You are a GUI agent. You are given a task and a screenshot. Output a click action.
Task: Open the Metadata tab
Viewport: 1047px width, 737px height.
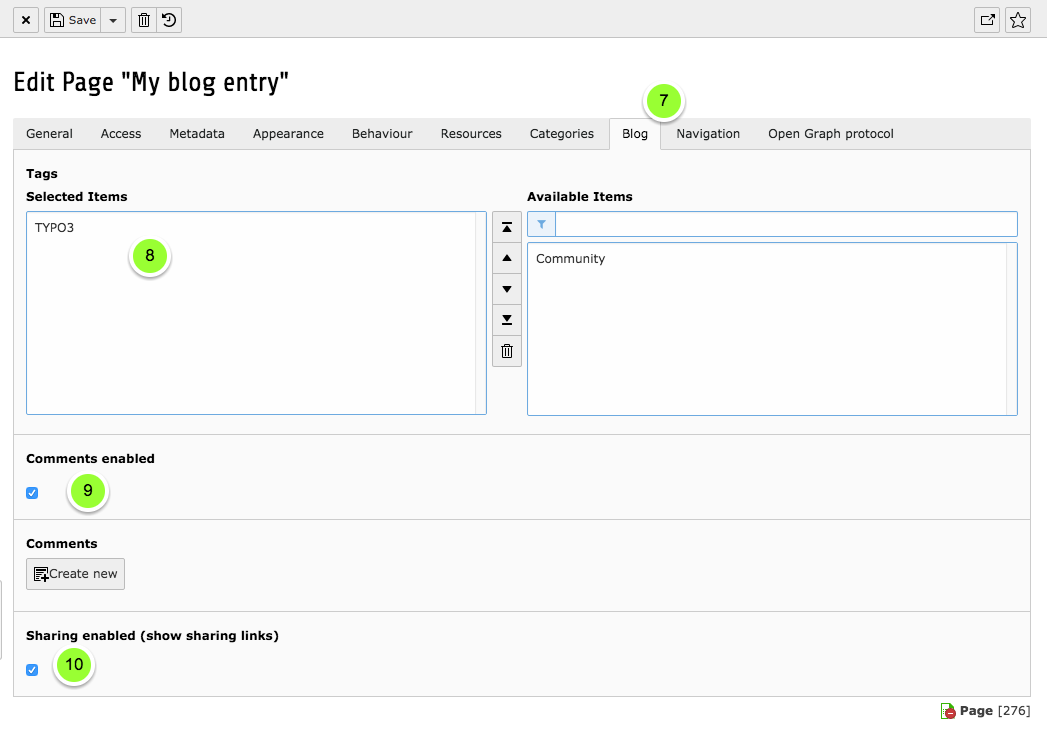coord(197,134)
